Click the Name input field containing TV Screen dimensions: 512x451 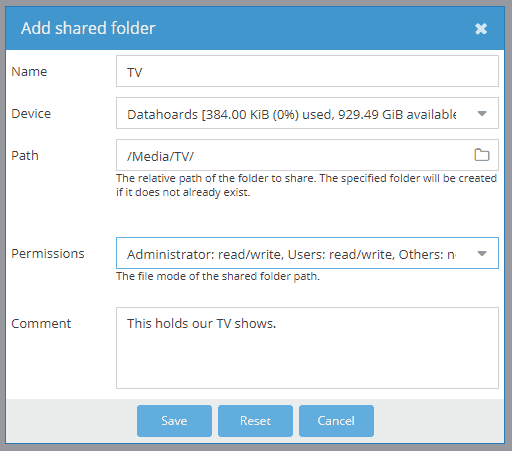pyautogui.click(x=307, y=71)
